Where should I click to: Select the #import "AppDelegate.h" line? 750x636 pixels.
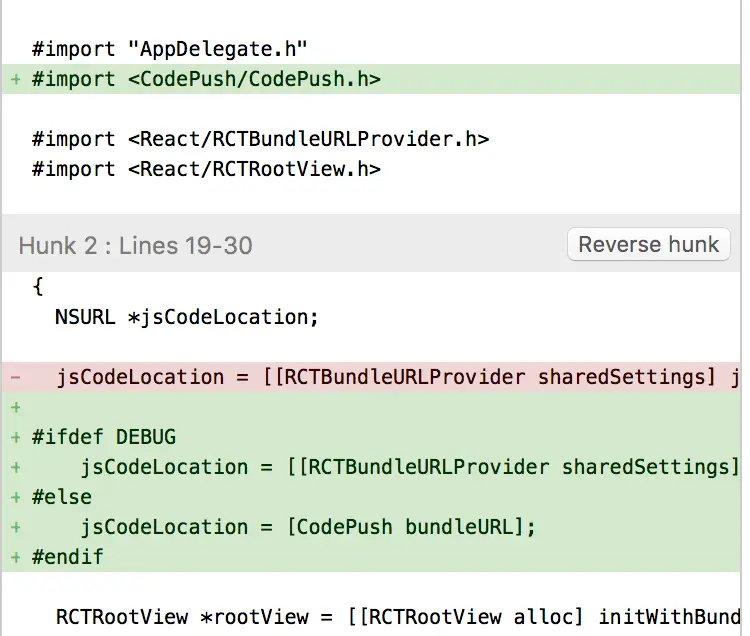[x=371, y=49]
